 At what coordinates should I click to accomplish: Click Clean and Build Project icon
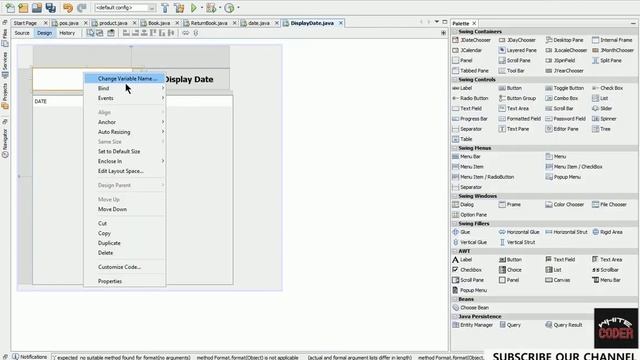coord(179,7)
